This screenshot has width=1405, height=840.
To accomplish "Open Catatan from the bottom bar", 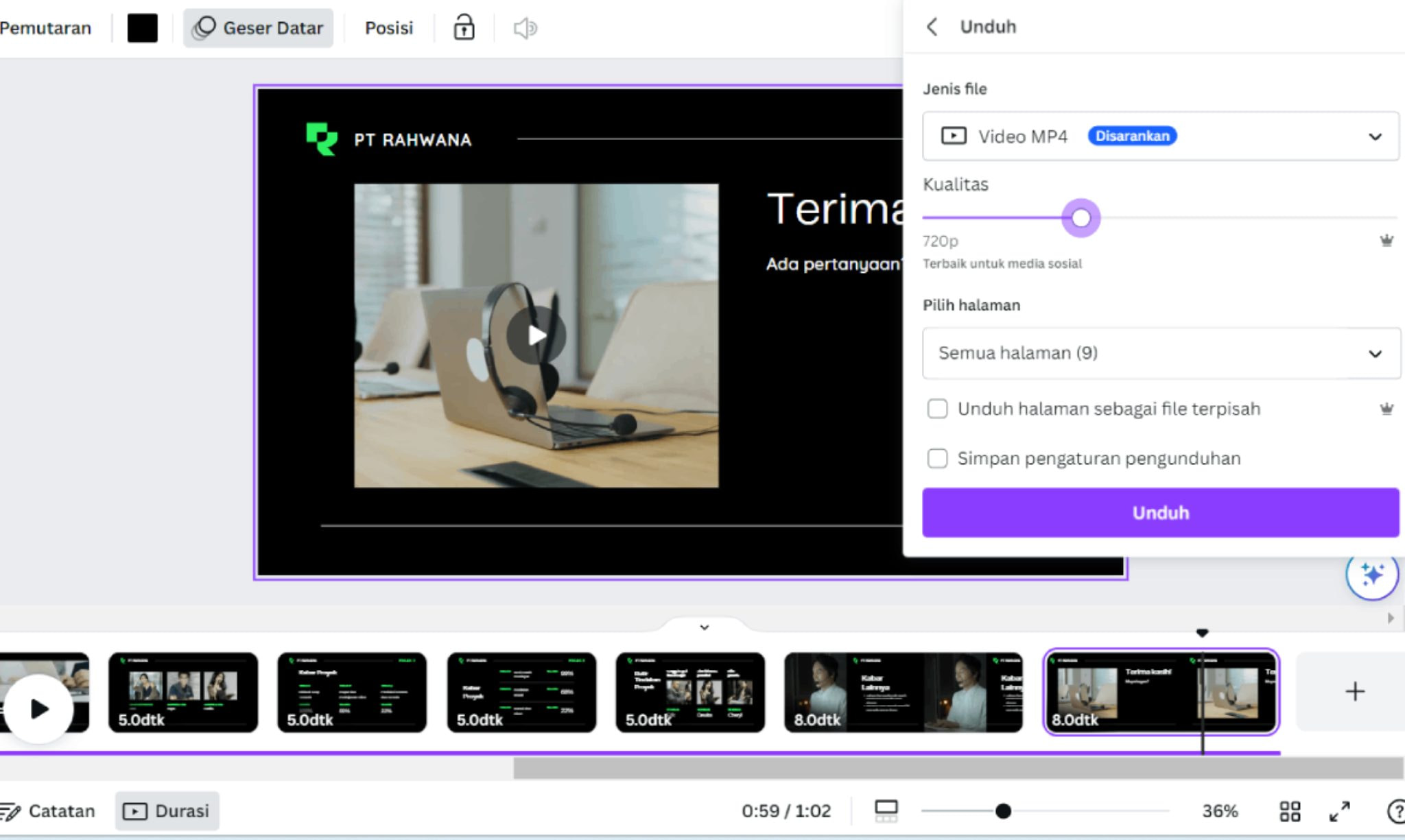I will [x=51, y=811].
